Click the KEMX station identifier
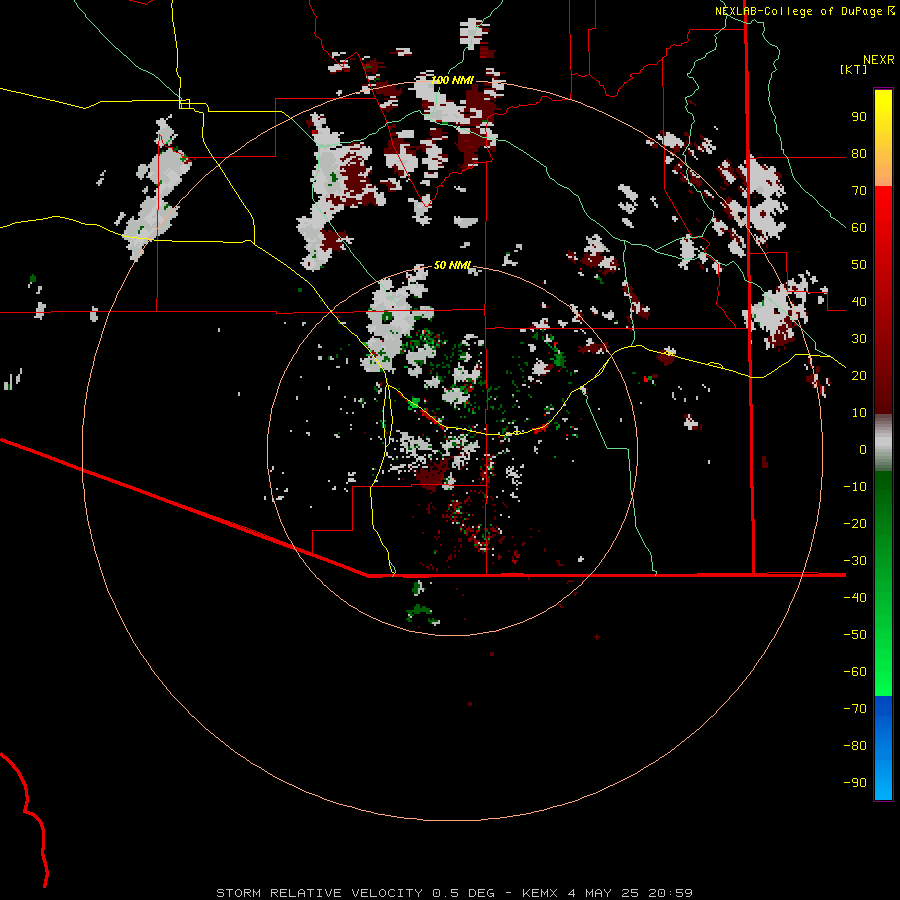Viewport: 900px width, 900px height. (540, 893)
